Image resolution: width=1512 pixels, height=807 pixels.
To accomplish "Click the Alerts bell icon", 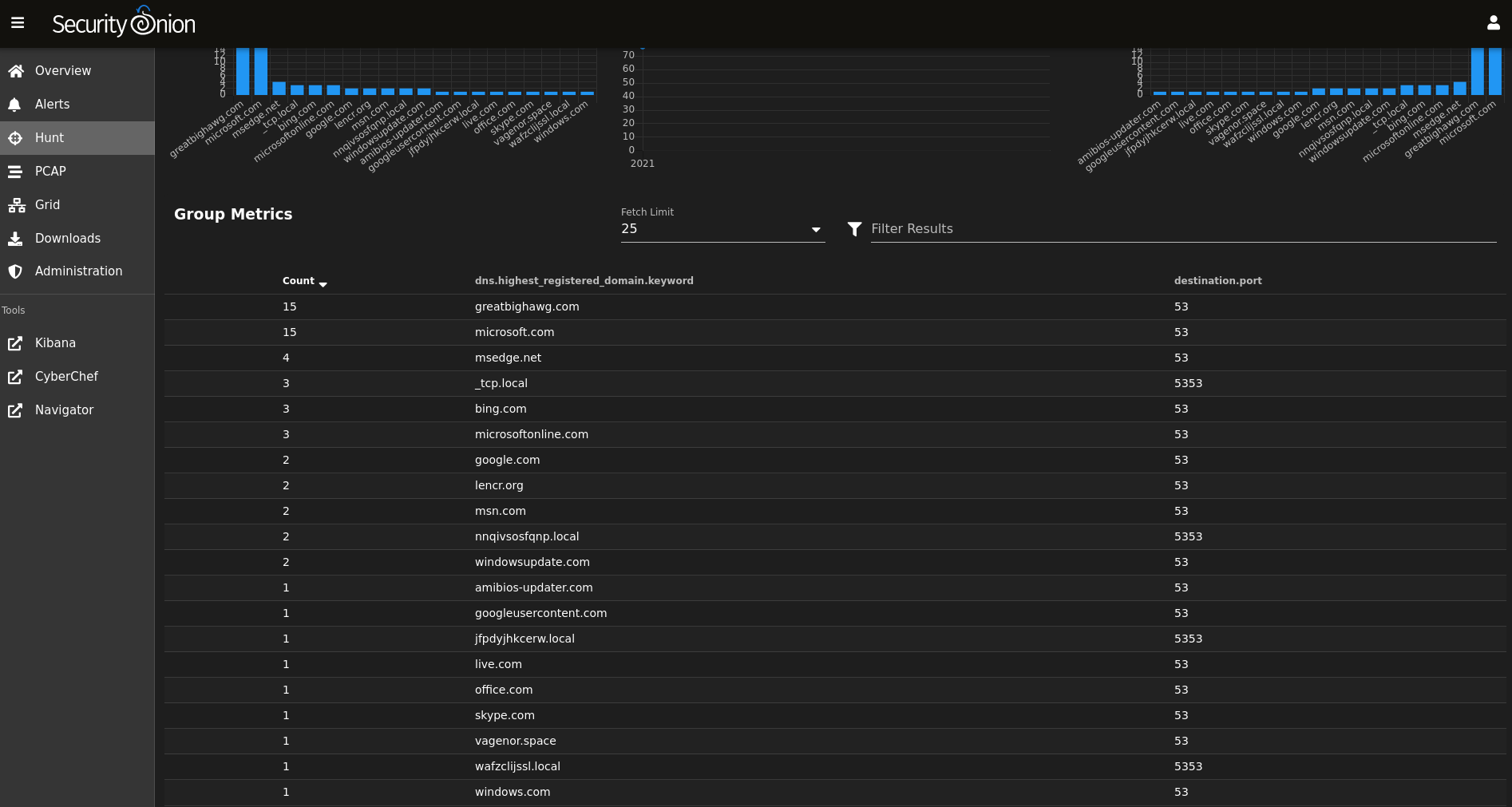I will coord(14,105).
